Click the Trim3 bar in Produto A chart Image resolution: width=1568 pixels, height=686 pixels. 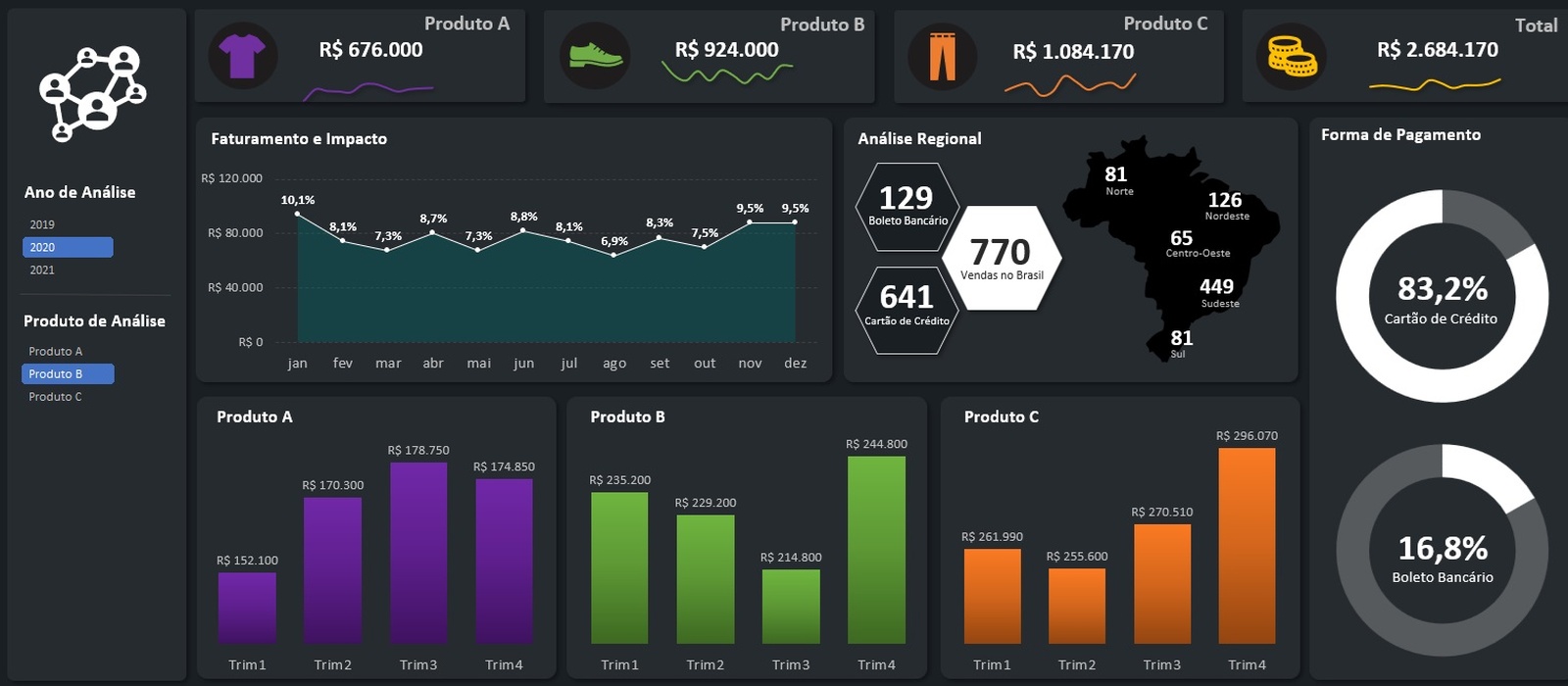[x=418, y=553]
